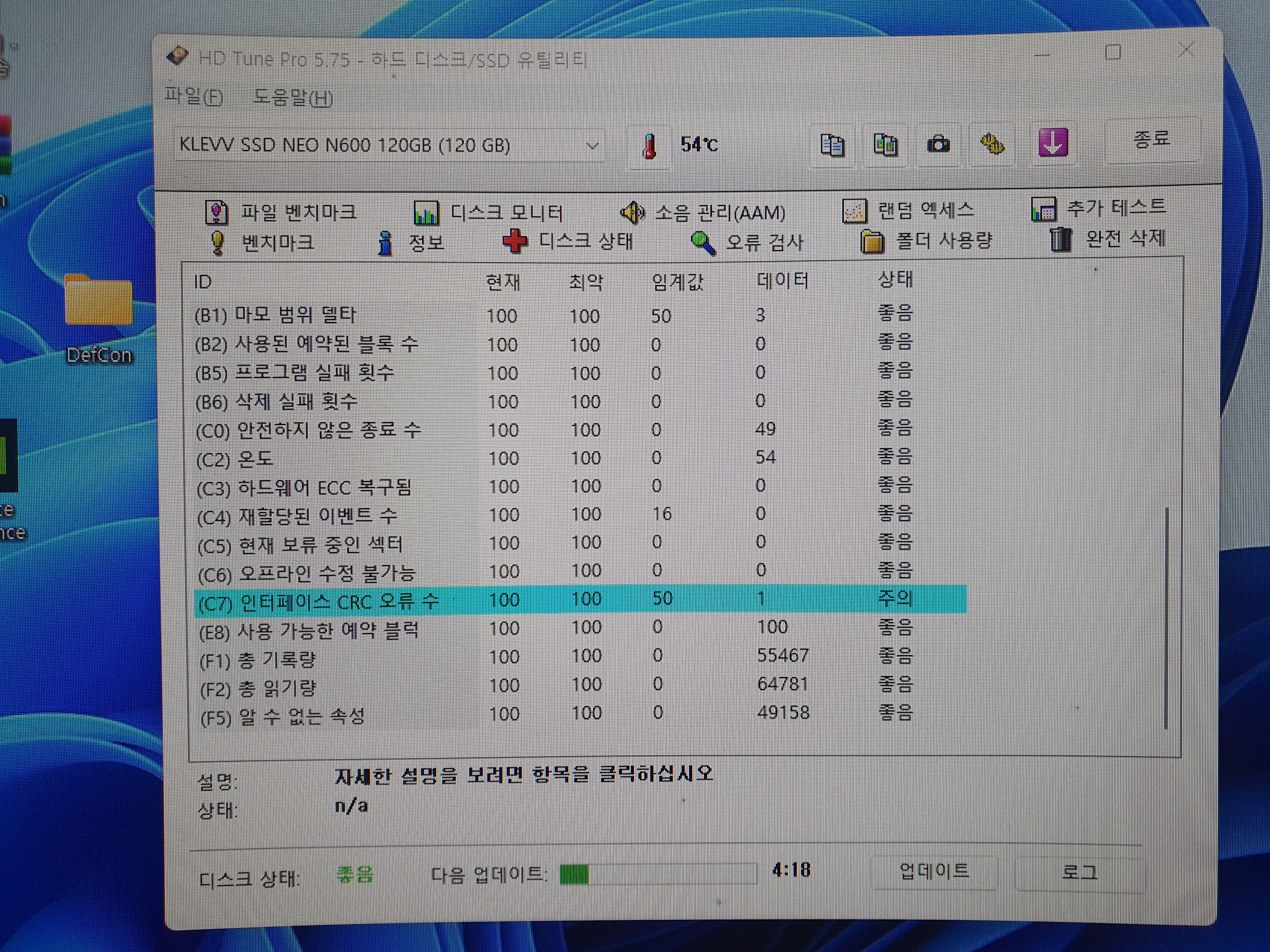Click the data value 64781
This screenshot has width=1270, height=952.
tap(783, 684)
